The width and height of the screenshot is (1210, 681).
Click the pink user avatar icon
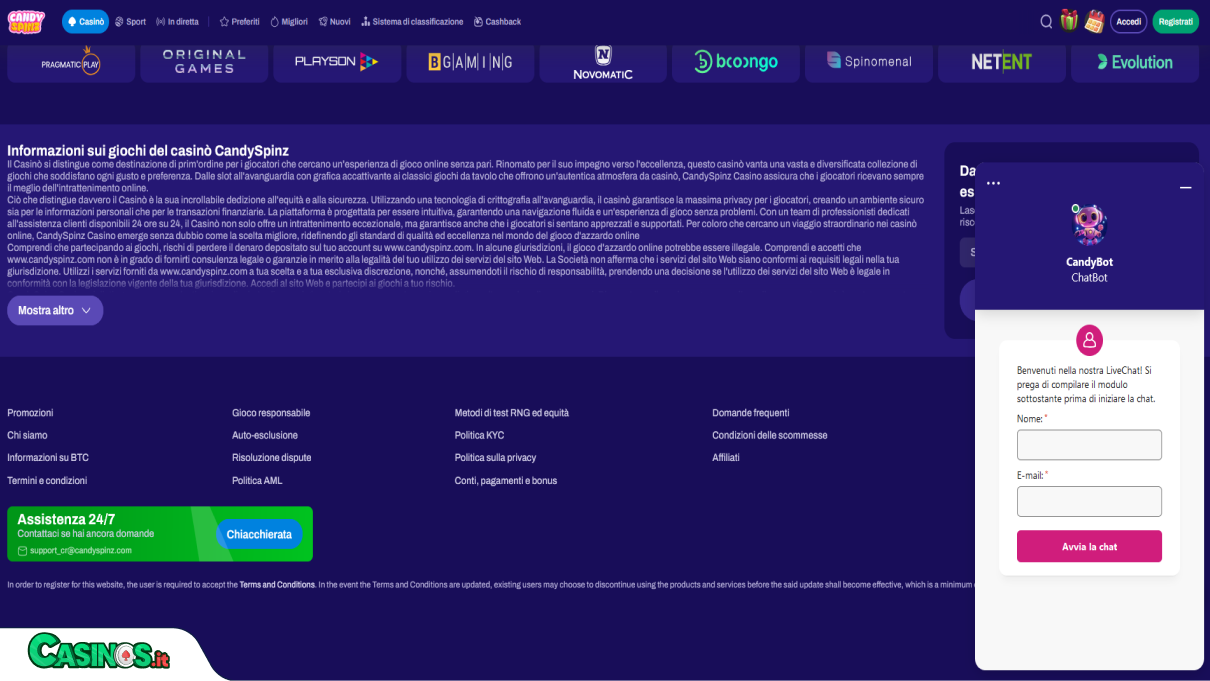1089,340
